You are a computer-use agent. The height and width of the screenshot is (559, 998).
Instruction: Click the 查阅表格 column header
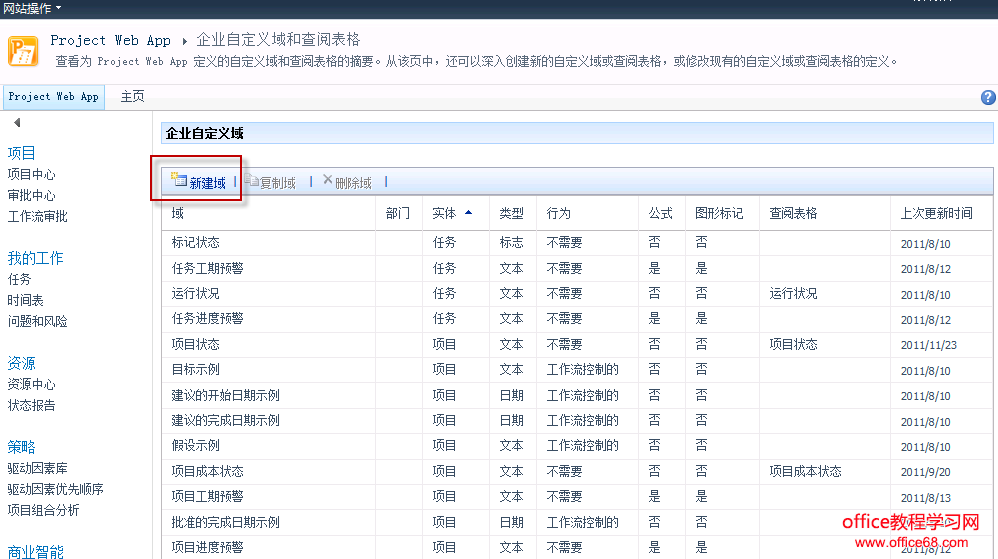(x=793, y=213)
